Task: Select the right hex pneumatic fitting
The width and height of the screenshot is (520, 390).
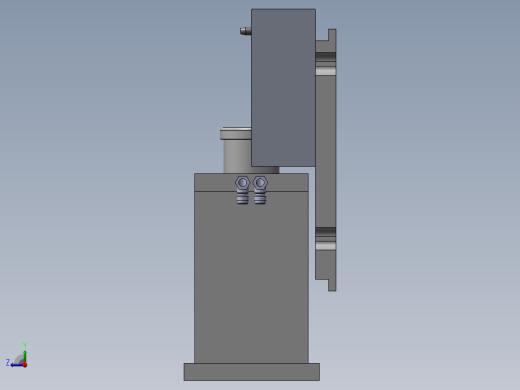Action: click(x=260, y=190)
